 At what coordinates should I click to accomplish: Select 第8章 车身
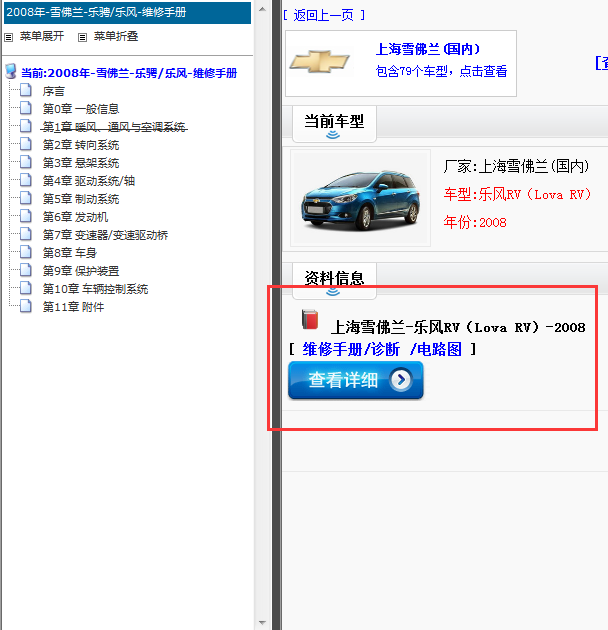coord(70,253)
